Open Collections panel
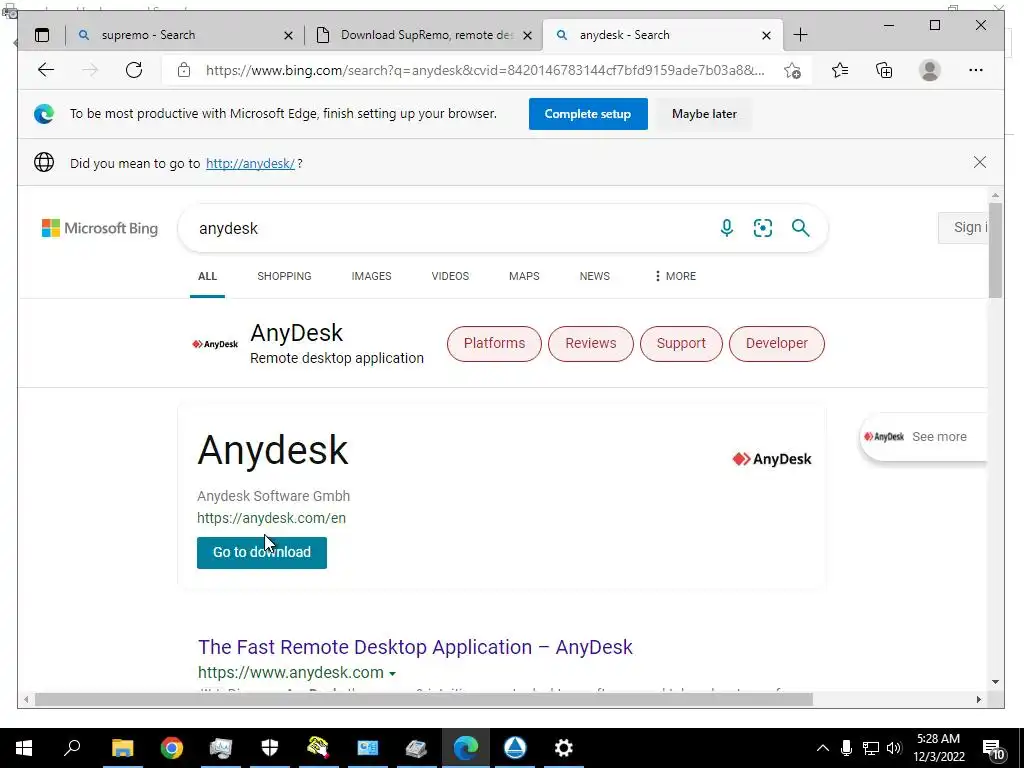1024x768 pixels. tap(884, 70)
